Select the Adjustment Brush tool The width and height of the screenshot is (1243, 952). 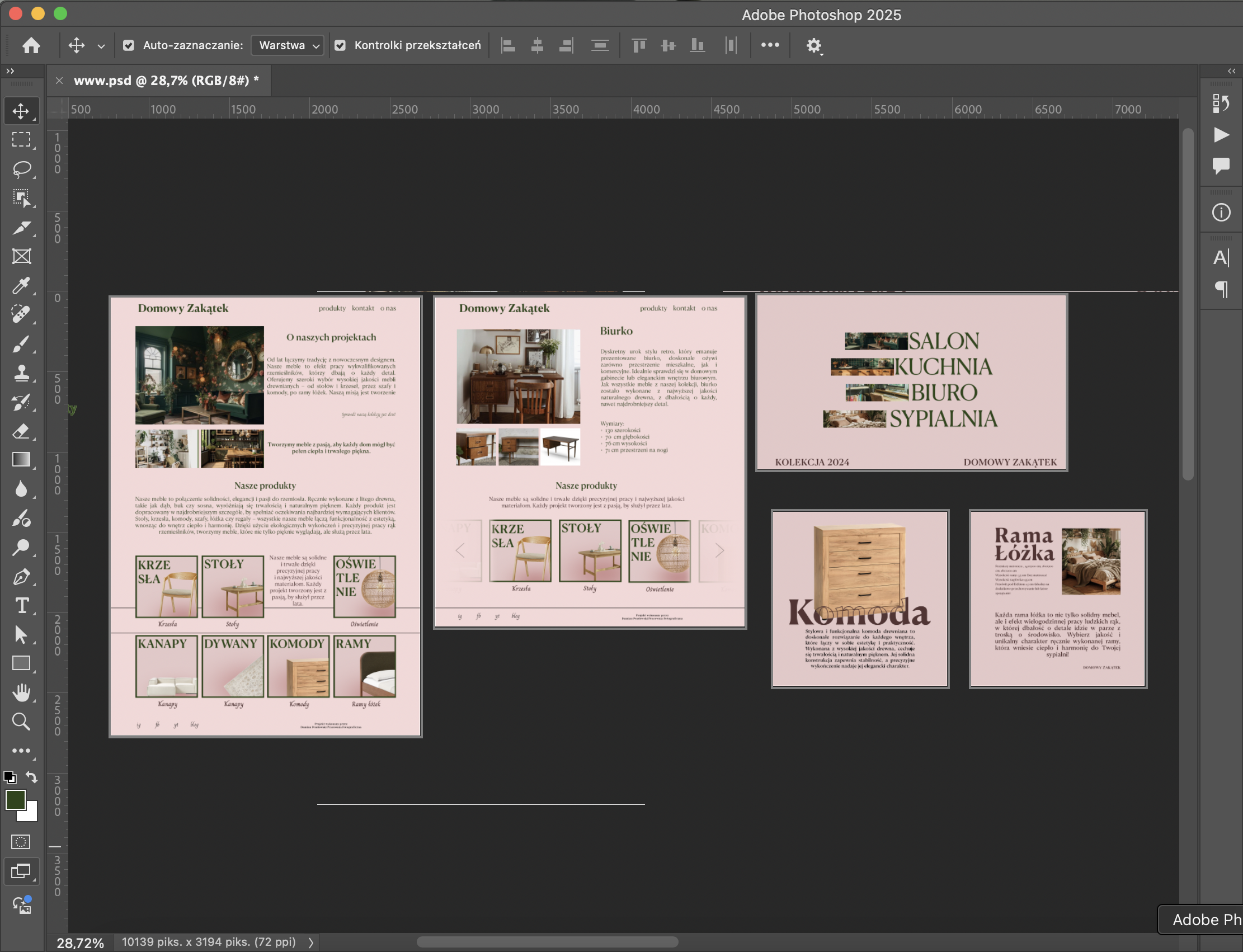(x=21, y=519)
